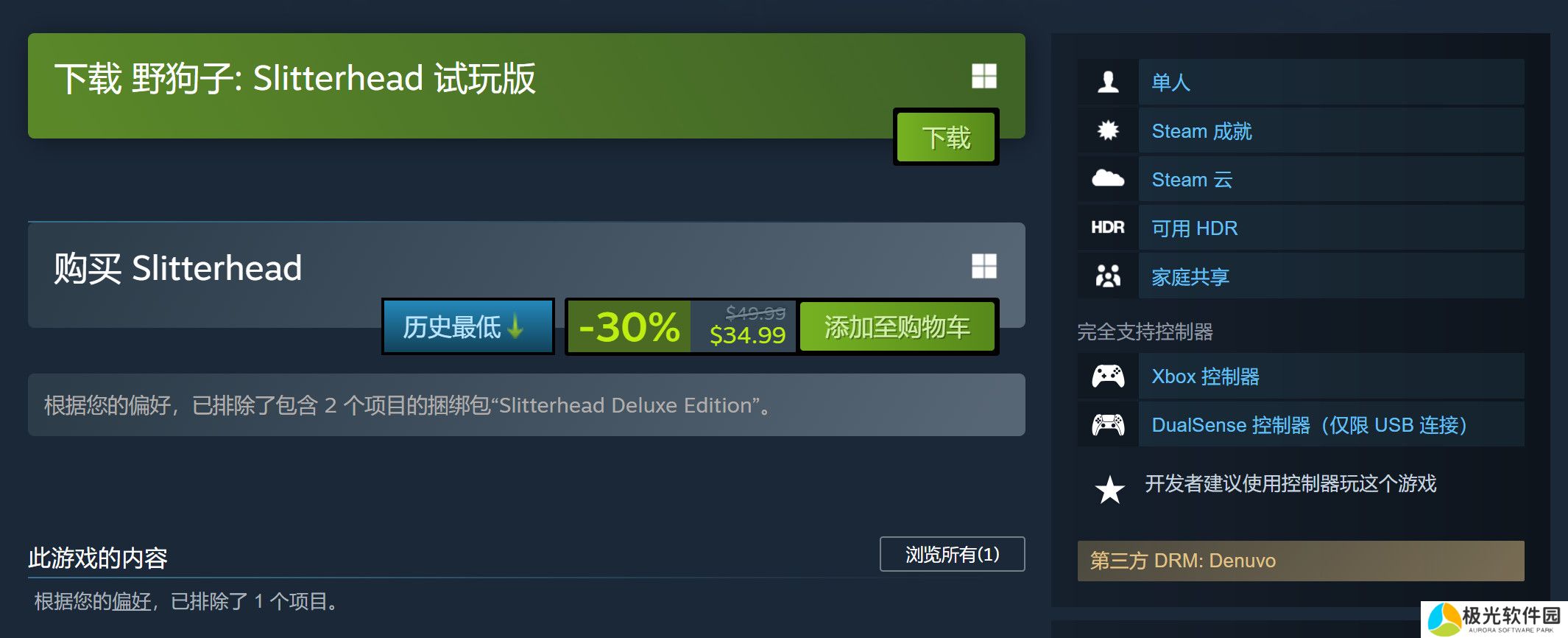Add Slitterhead to cart via 添加至购物车

pyautogui.click(x=897, y=326)
